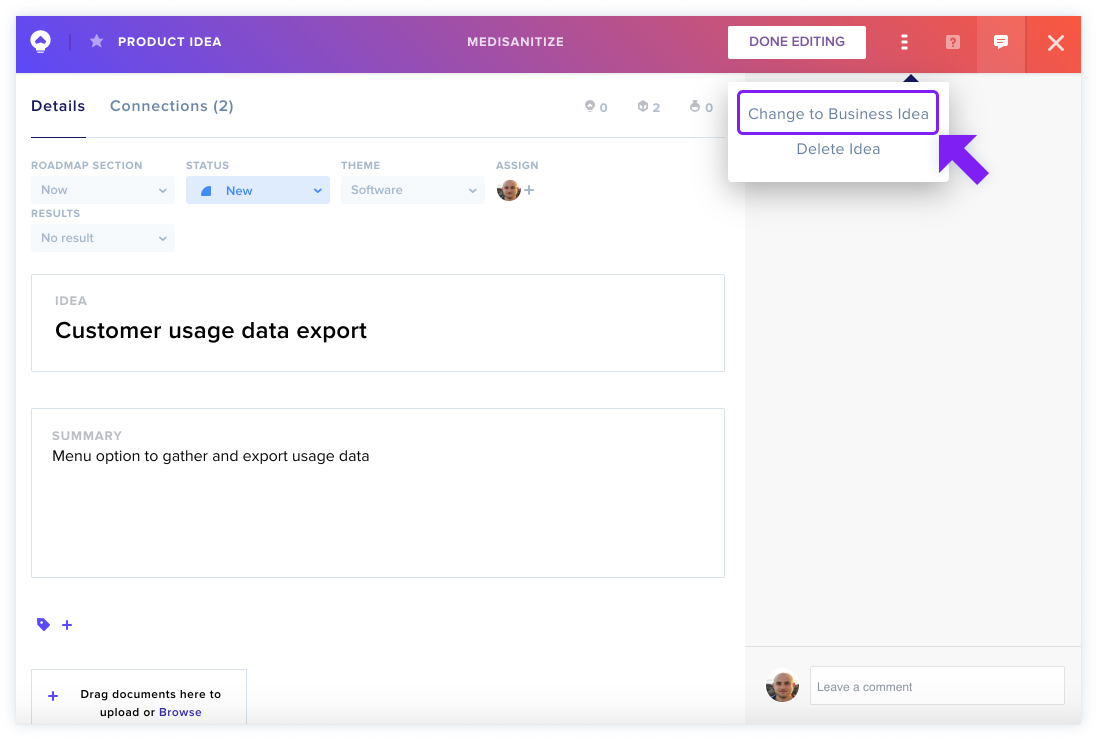Switch to the Connections (2) tab

pyautogui.click(x=171, y=106)
